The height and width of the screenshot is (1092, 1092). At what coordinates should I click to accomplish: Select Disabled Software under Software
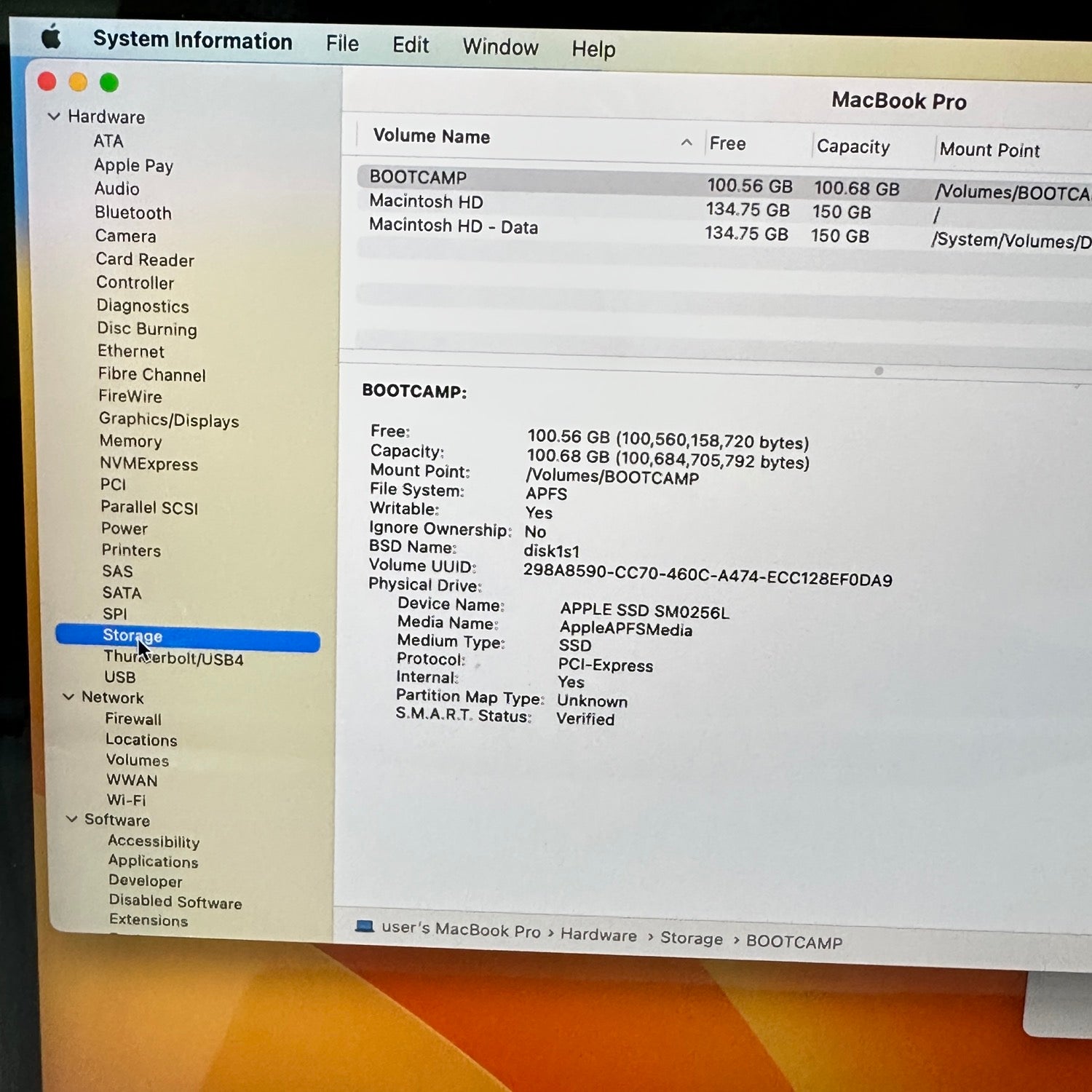[175, 901]
